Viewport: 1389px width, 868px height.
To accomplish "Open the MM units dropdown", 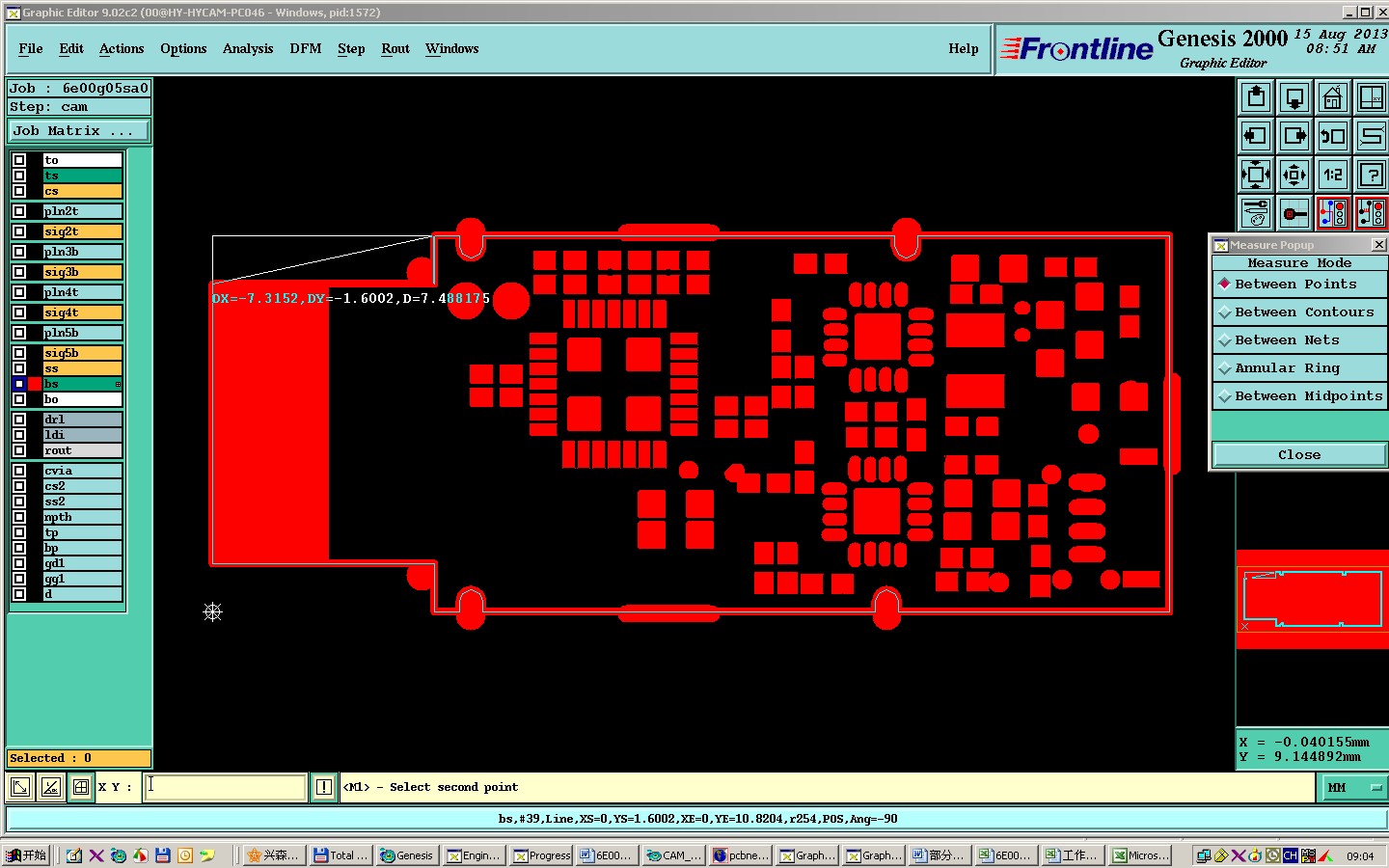I will point(1352,787).
